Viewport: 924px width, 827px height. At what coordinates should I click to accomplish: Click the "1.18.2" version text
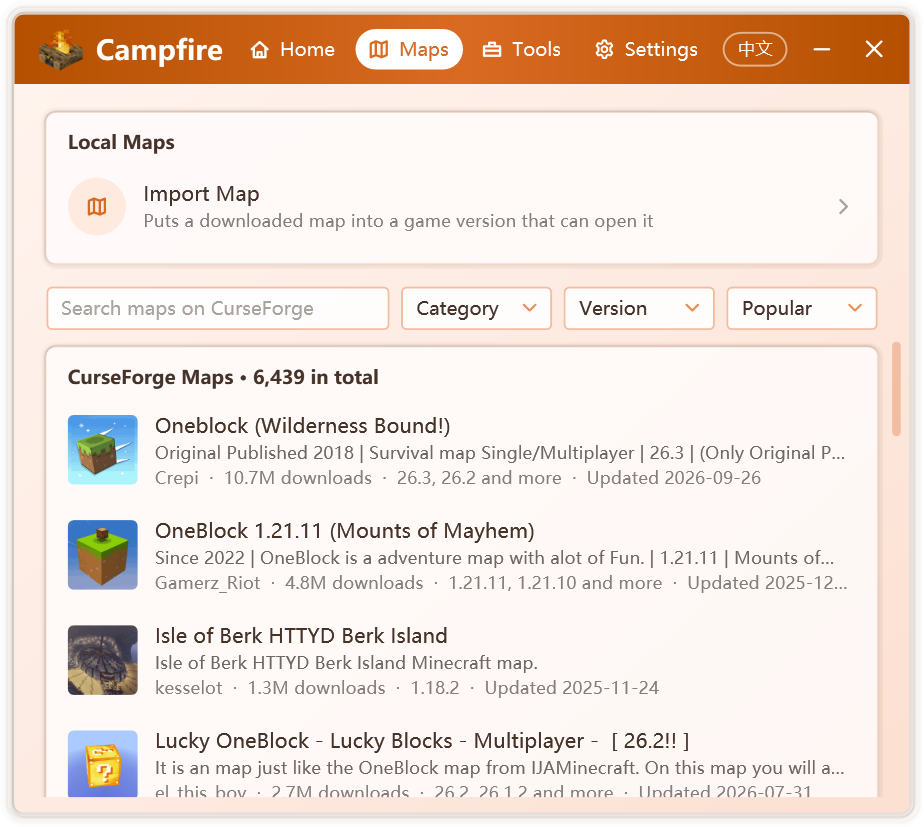tap(435, 688)
